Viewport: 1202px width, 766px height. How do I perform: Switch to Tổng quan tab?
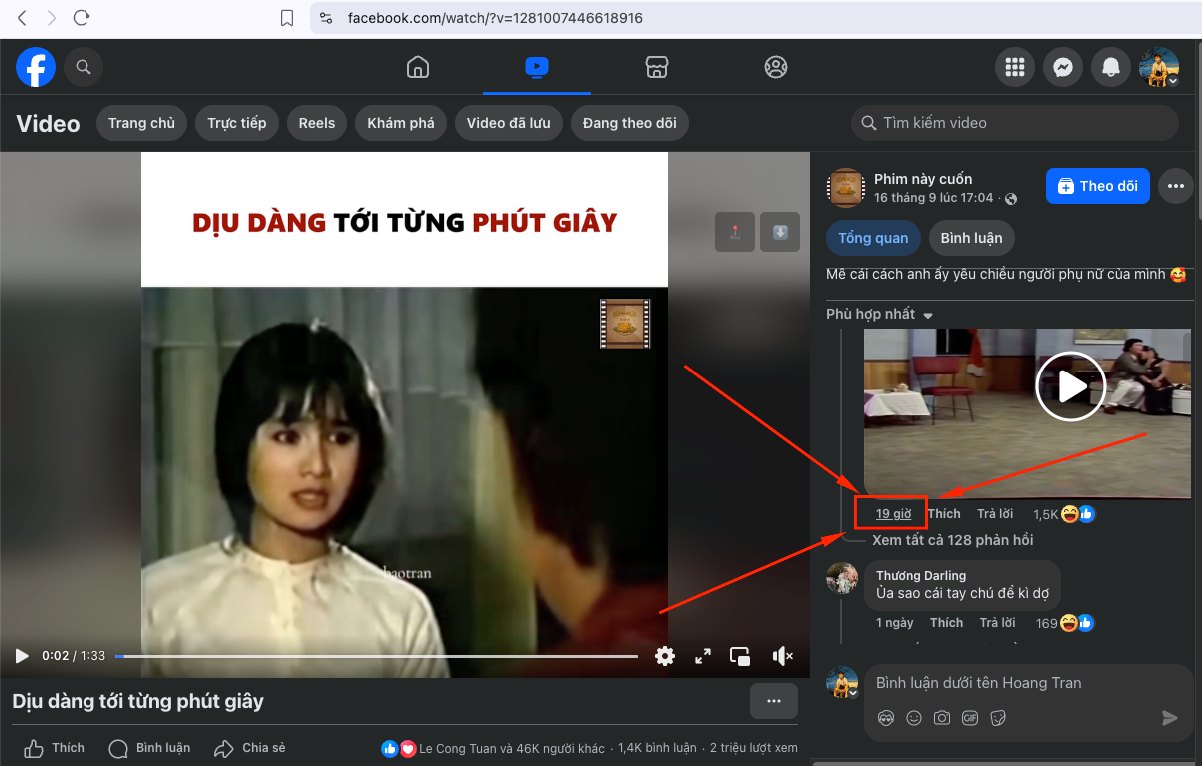[873, 238]
